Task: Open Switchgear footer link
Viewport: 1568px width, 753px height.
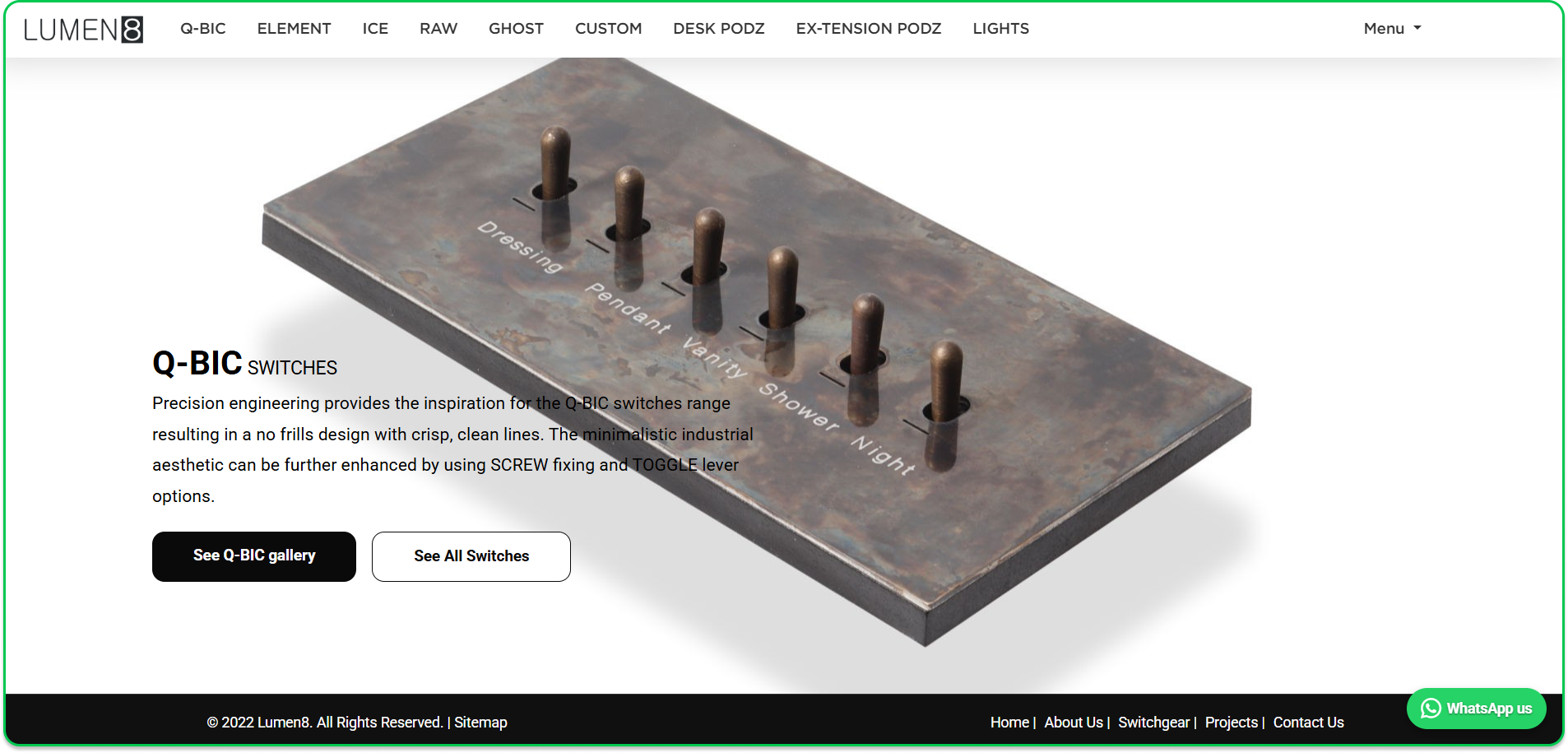Action: pyautogui.click(x=1153, y=723)
